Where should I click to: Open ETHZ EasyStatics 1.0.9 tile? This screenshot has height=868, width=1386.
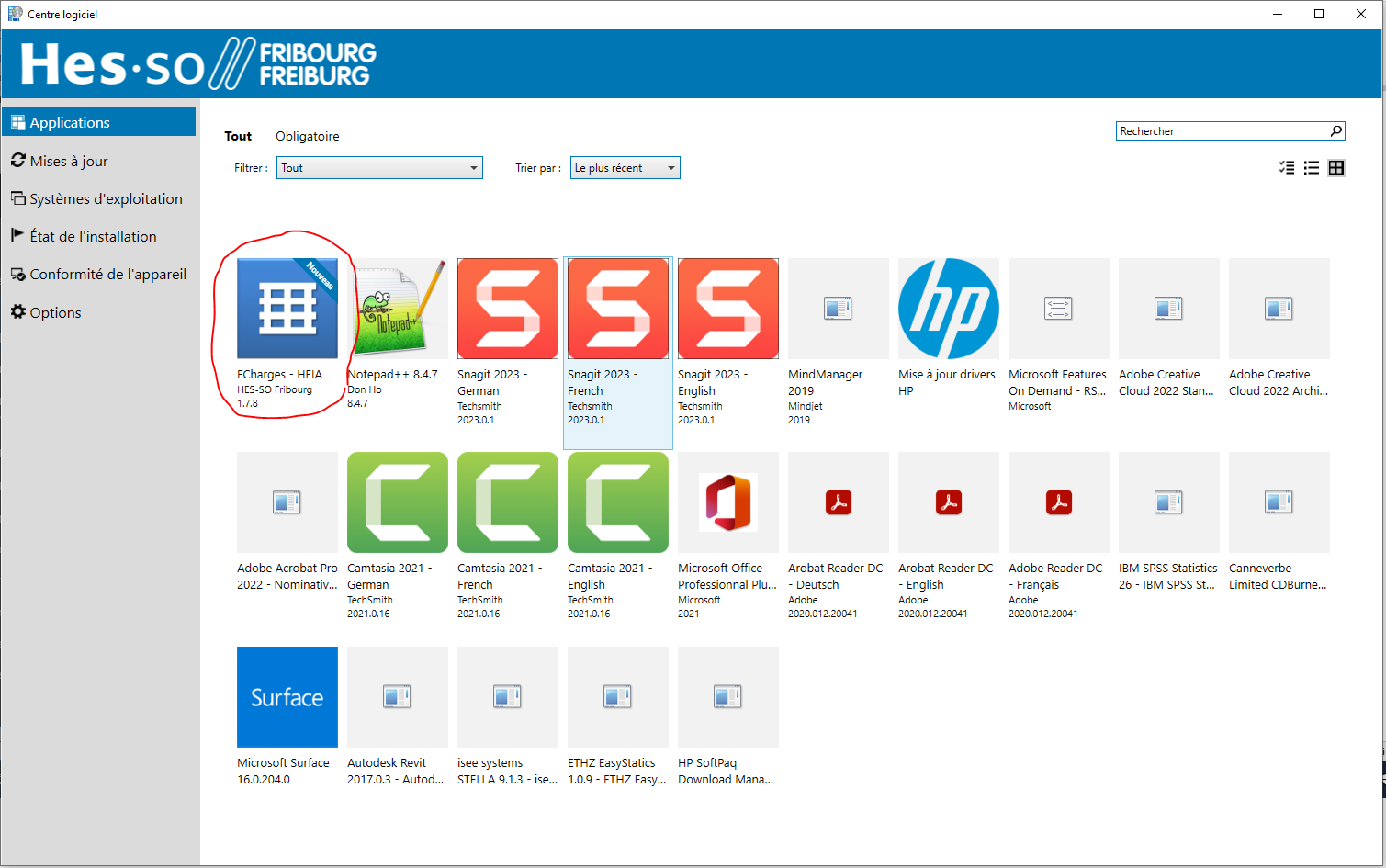[618, 697]
